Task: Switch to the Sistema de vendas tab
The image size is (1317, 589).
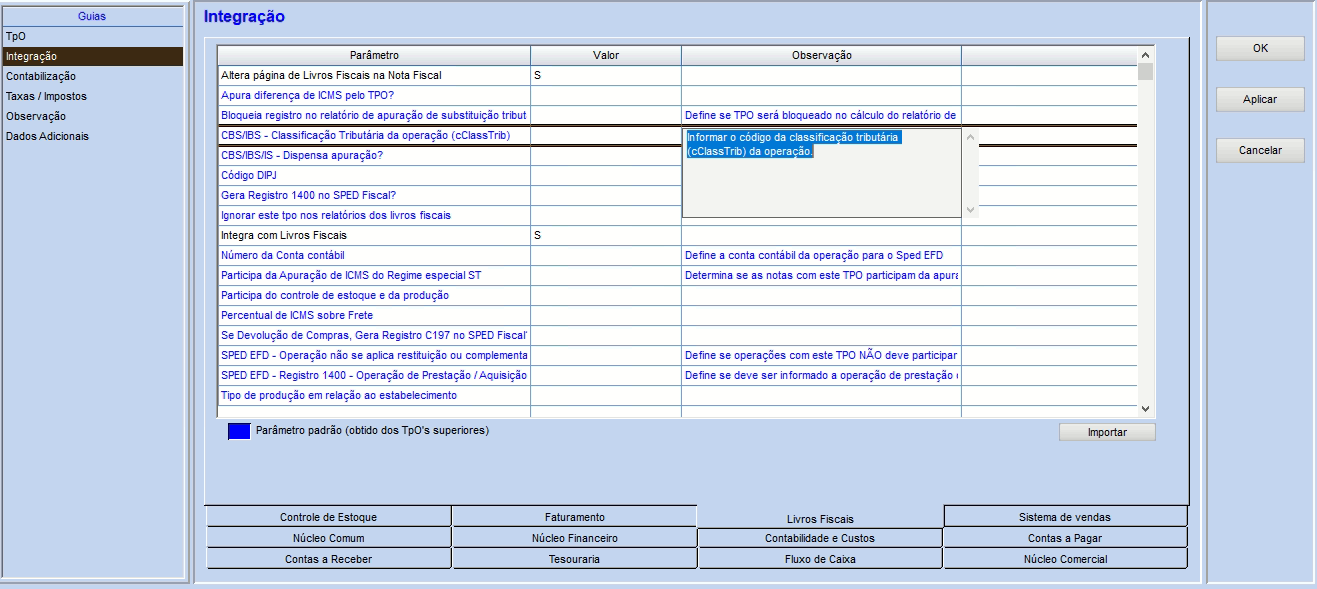Action: coord(1065,517)
